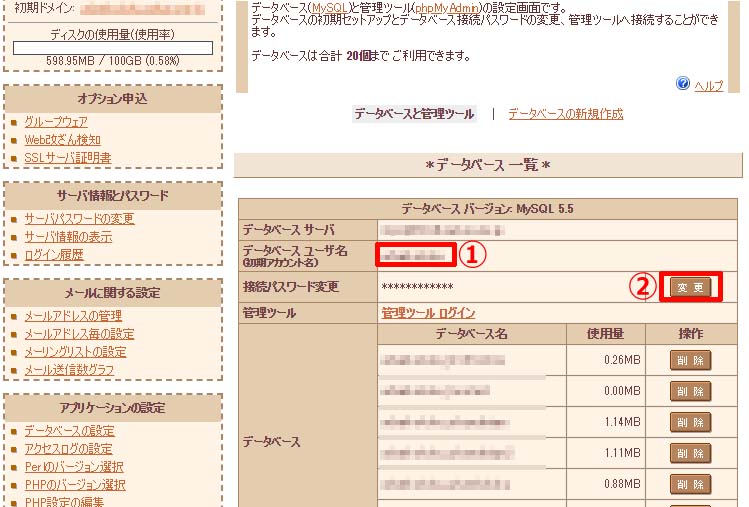
Task: Click 削除 for the 1.11MB database
Action: click(x=690, y=453)
